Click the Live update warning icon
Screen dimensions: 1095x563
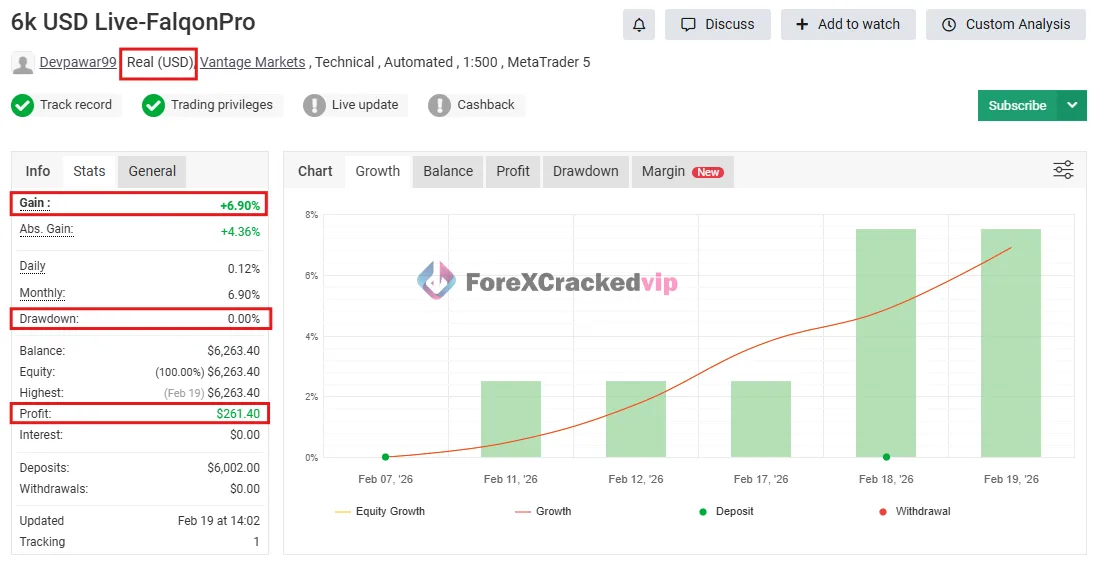[314, 105]
